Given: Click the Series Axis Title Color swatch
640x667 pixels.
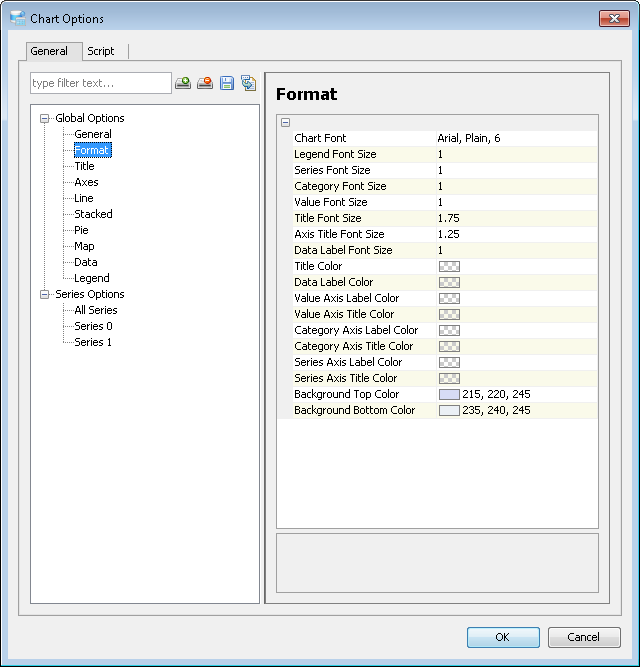Looking at the screenshot, I should point(449,379).
